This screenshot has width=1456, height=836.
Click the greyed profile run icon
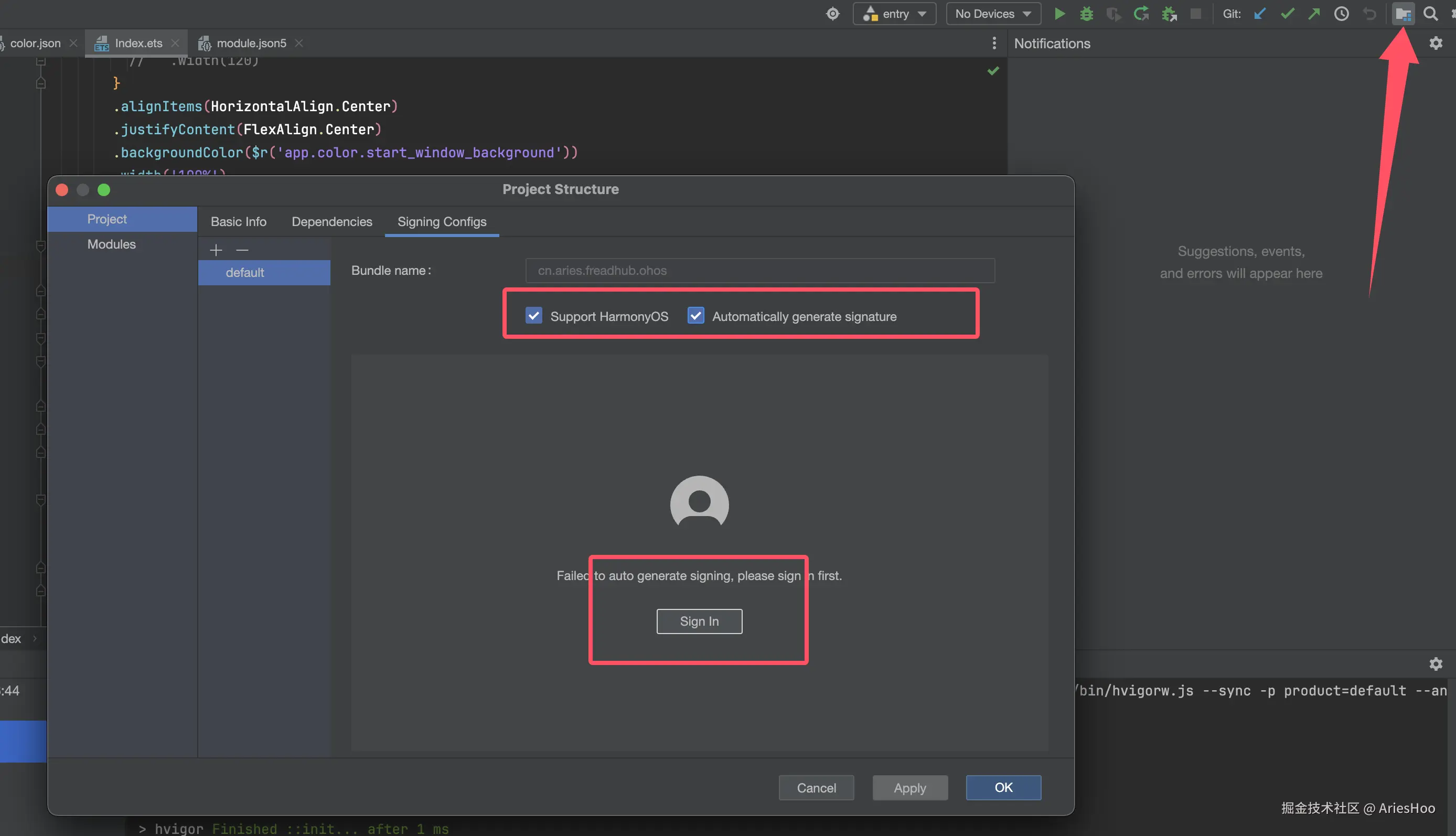[1114, 14]
